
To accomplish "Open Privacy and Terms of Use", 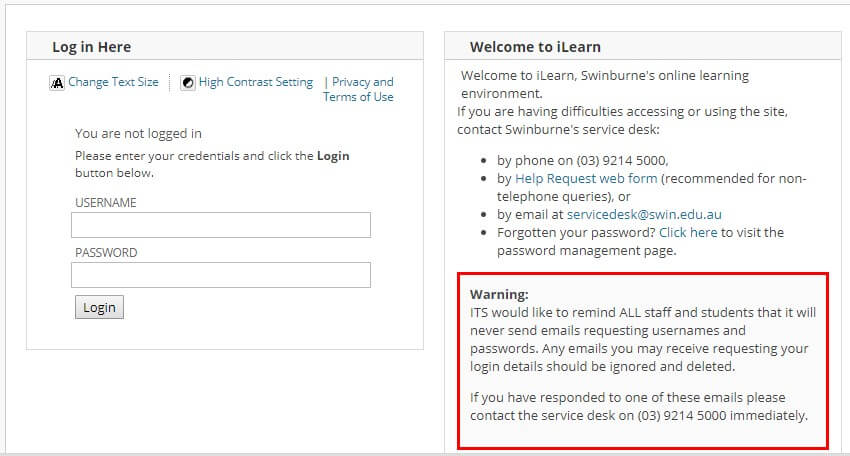I will 359,89.
